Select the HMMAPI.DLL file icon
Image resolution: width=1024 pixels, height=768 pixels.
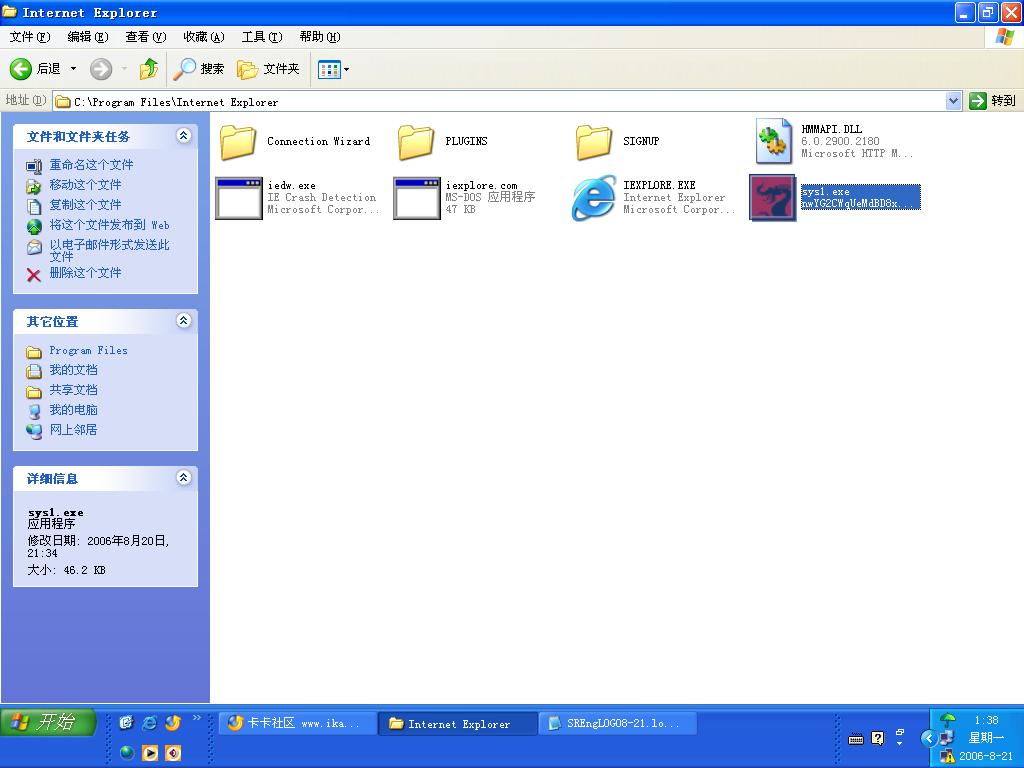[x=773, y=141]
